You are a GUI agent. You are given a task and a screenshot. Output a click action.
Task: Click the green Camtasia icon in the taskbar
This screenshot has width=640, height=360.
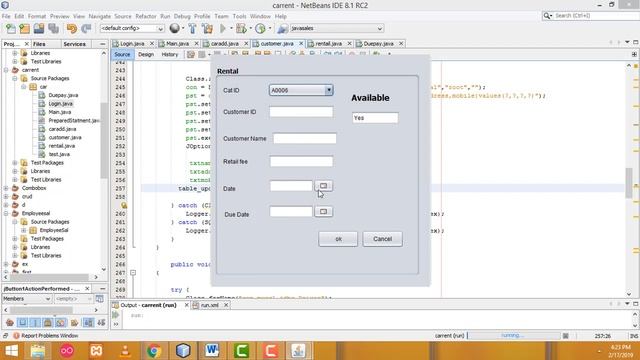point(241,351)
